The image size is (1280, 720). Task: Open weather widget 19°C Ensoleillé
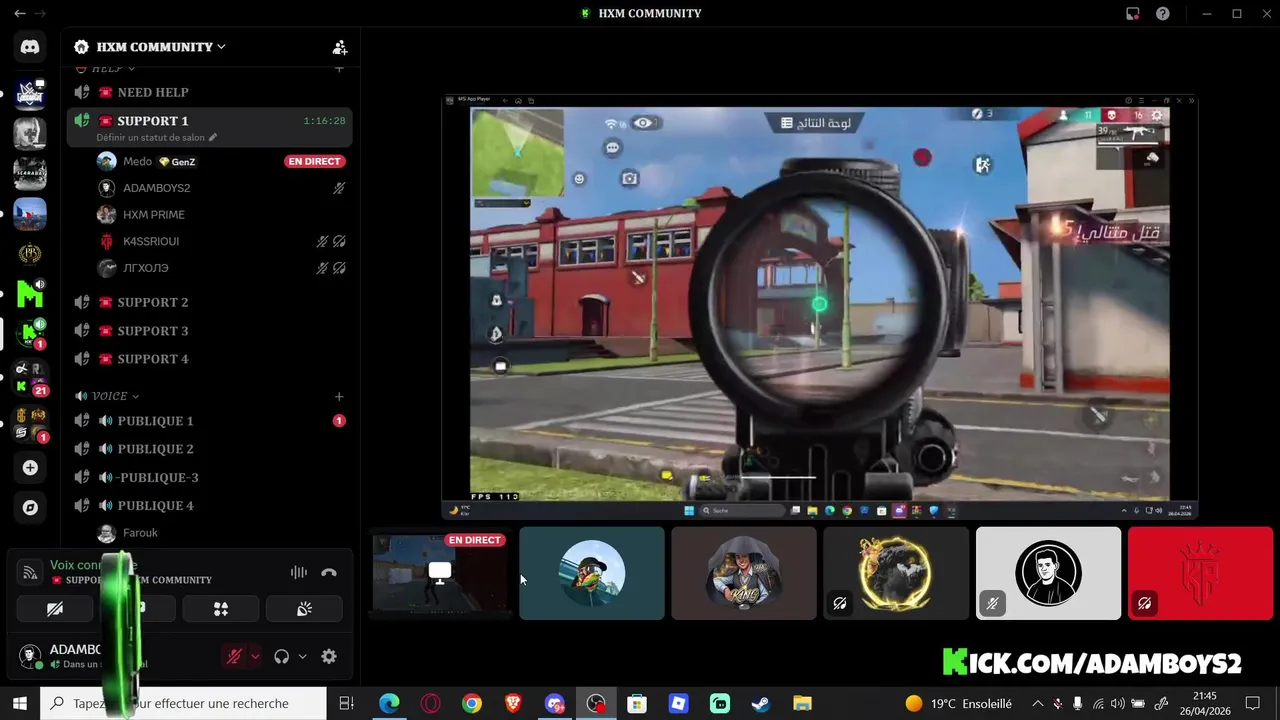(x=958, y=703)
